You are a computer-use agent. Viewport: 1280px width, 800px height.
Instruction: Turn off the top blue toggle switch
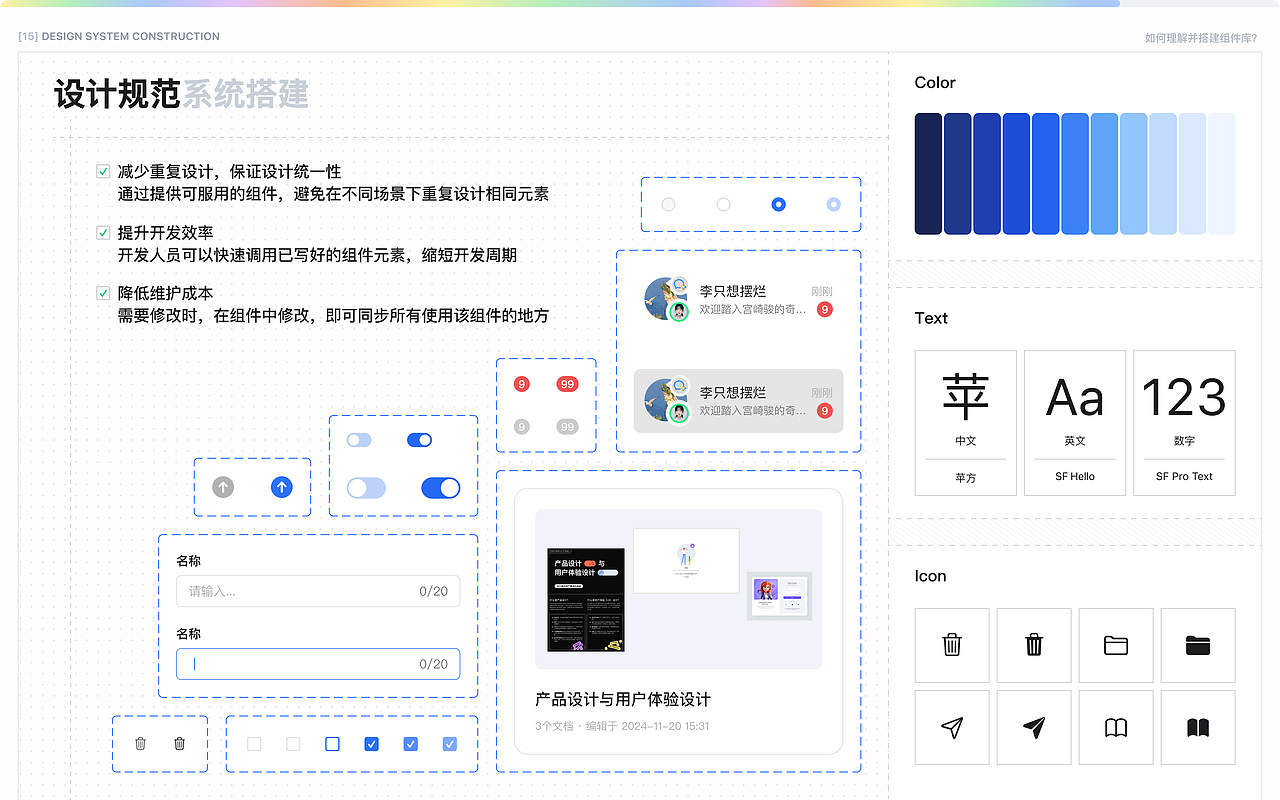click(x=419, y=439)
